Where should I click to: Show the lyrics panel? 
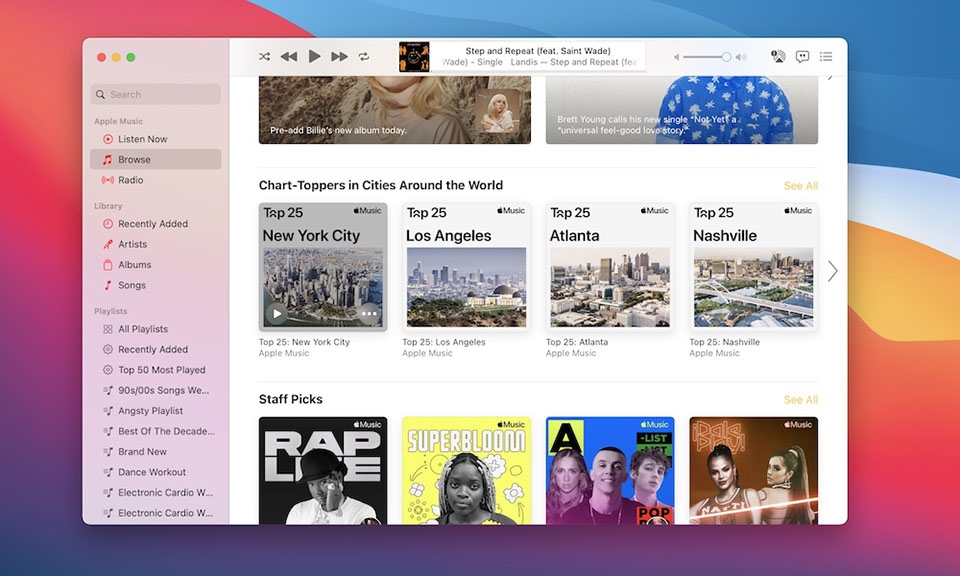pos(802,56)
